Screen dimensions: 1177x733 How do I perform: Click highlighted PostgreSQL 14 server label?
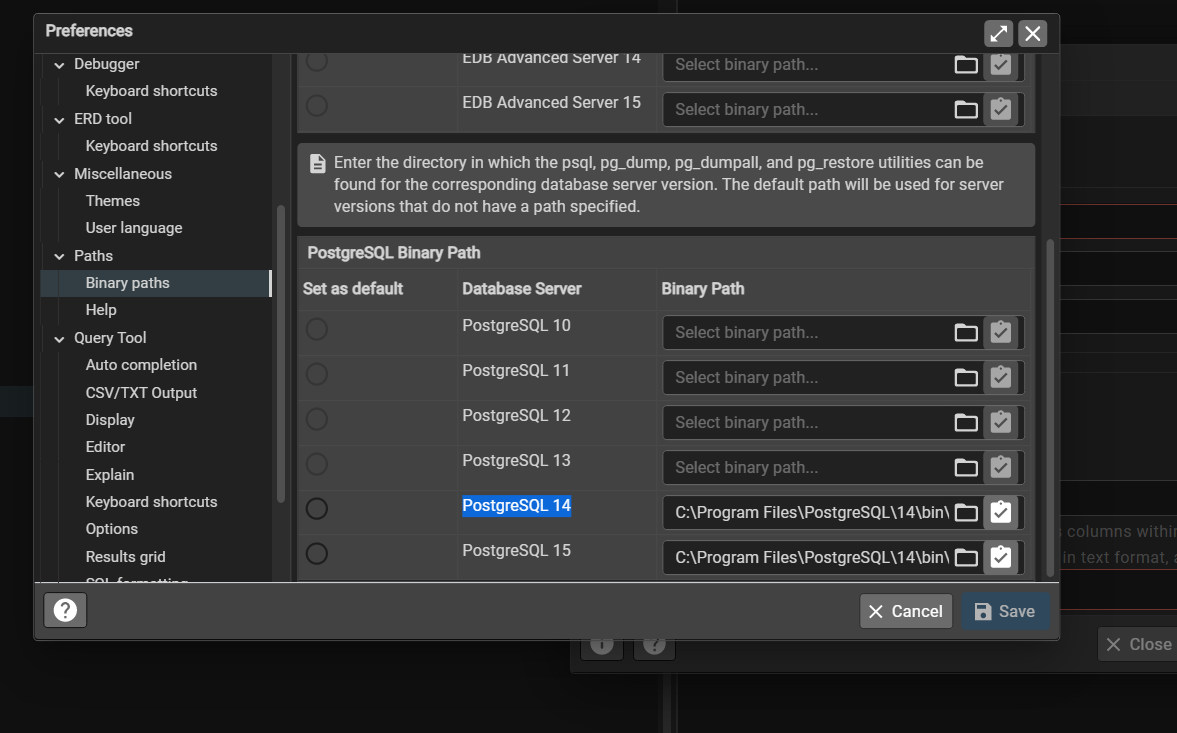(x=516, y=506)
